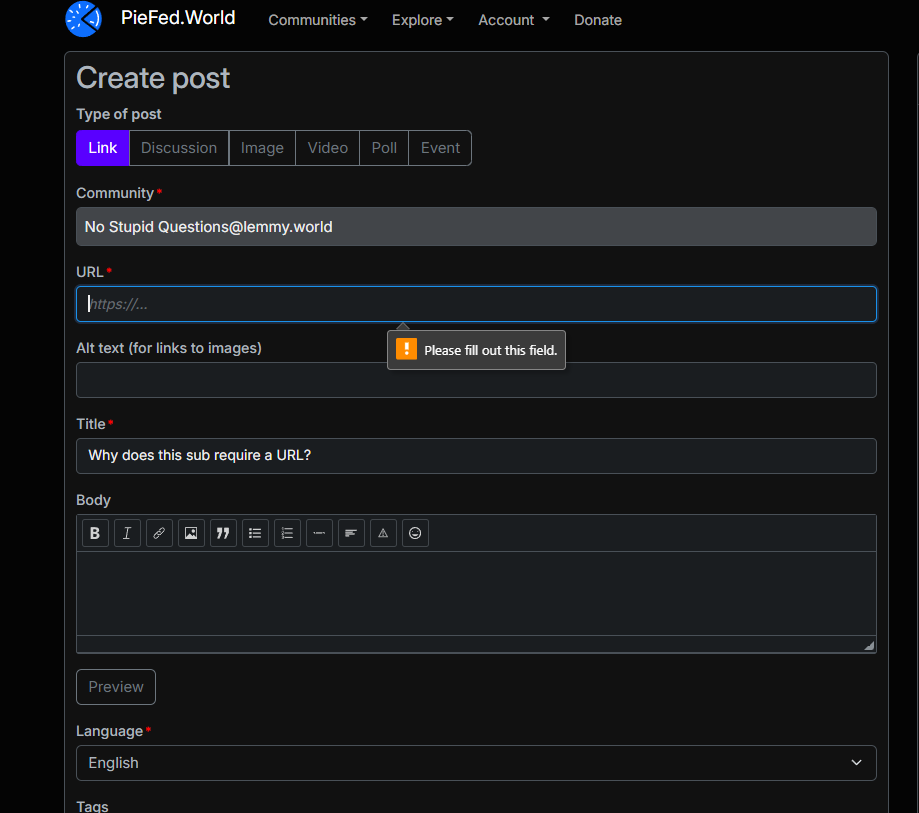Select the Link post type

[x=103, y=148]
